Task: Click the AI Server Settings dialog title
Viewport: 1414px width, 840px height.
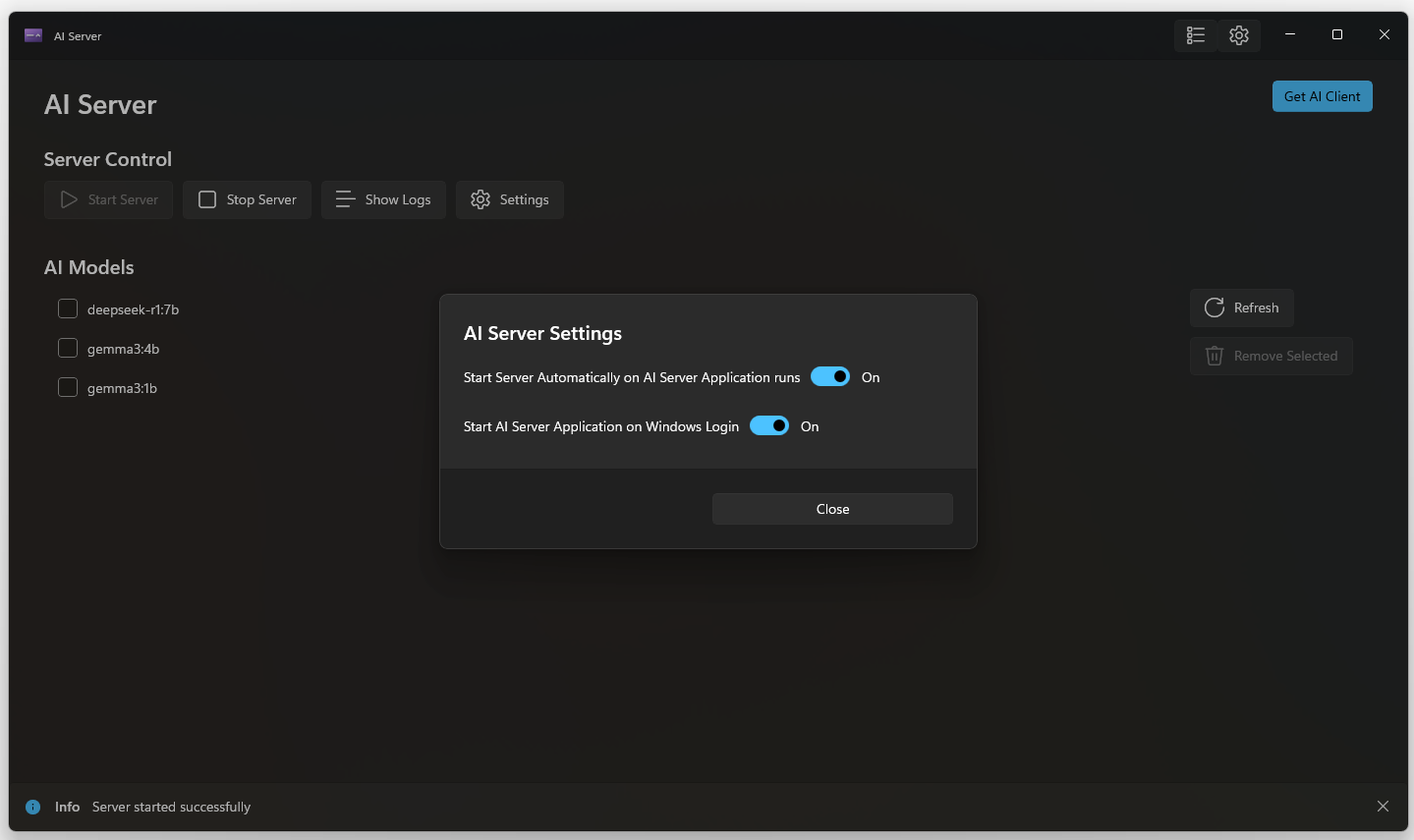Action: [542, 333]
